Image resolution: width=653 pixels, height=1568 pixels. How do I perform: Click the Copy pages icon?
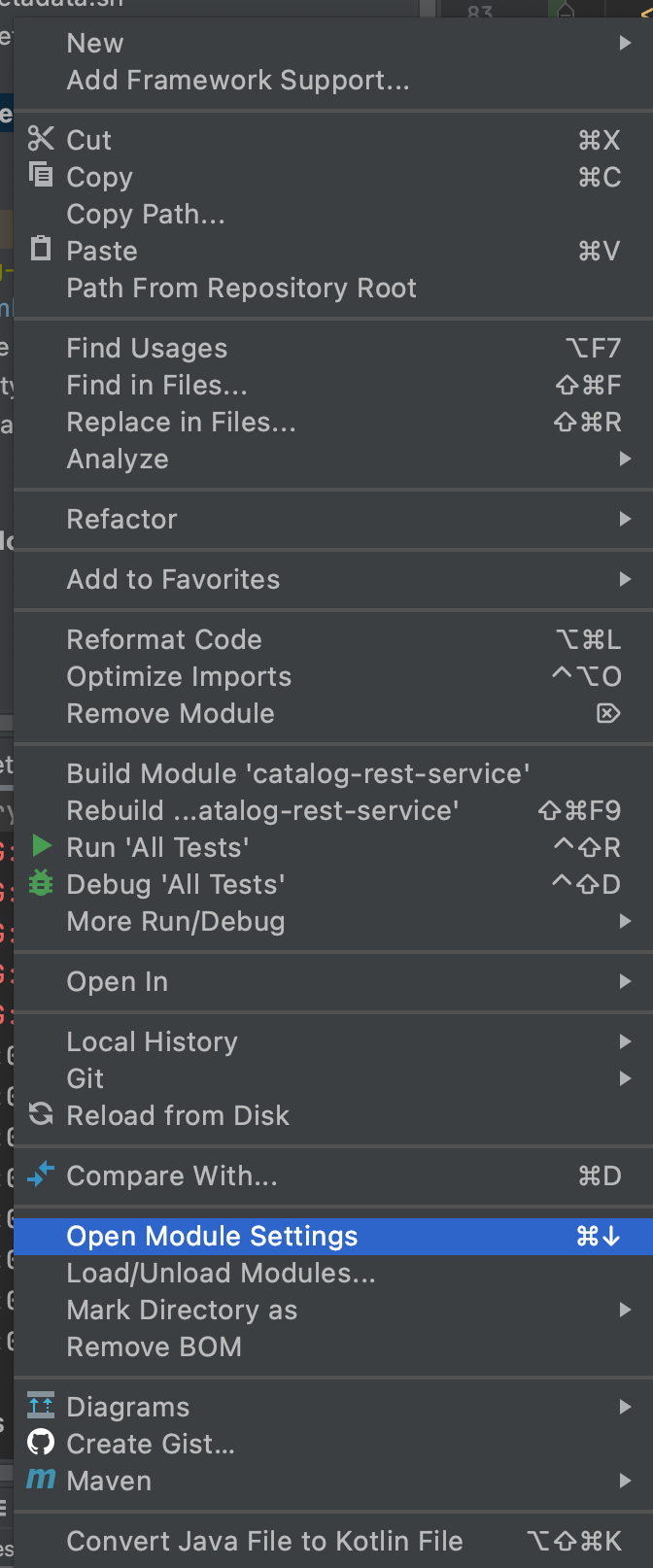(x=40, y=176)
